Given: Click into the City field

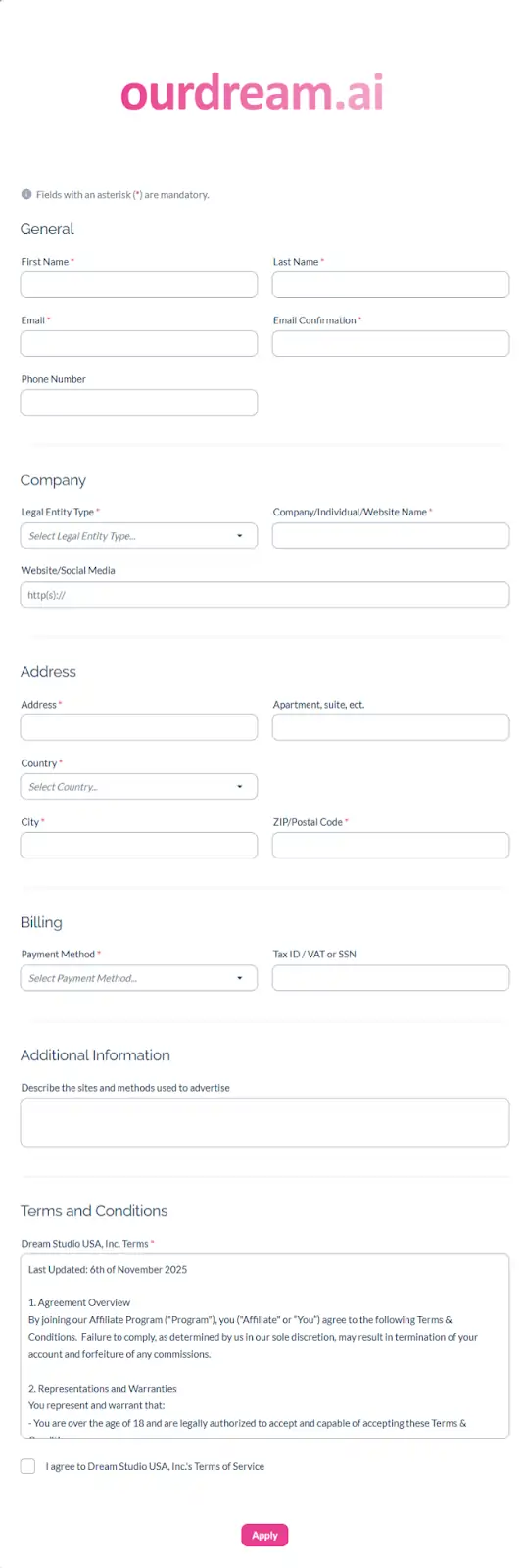Looking at the screenshot, I should [139, 846].
